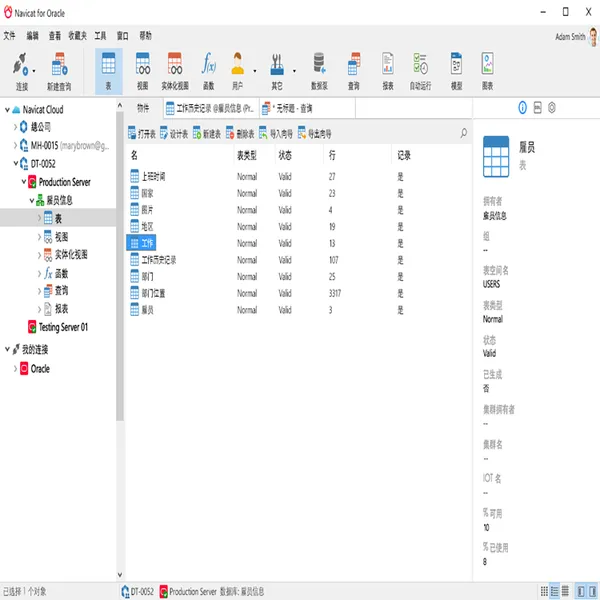Screen dimensions: 600x600
Task: Click the navigation pane vertical scrollbar
Action: pyautogui.click(x=120, y=268)
